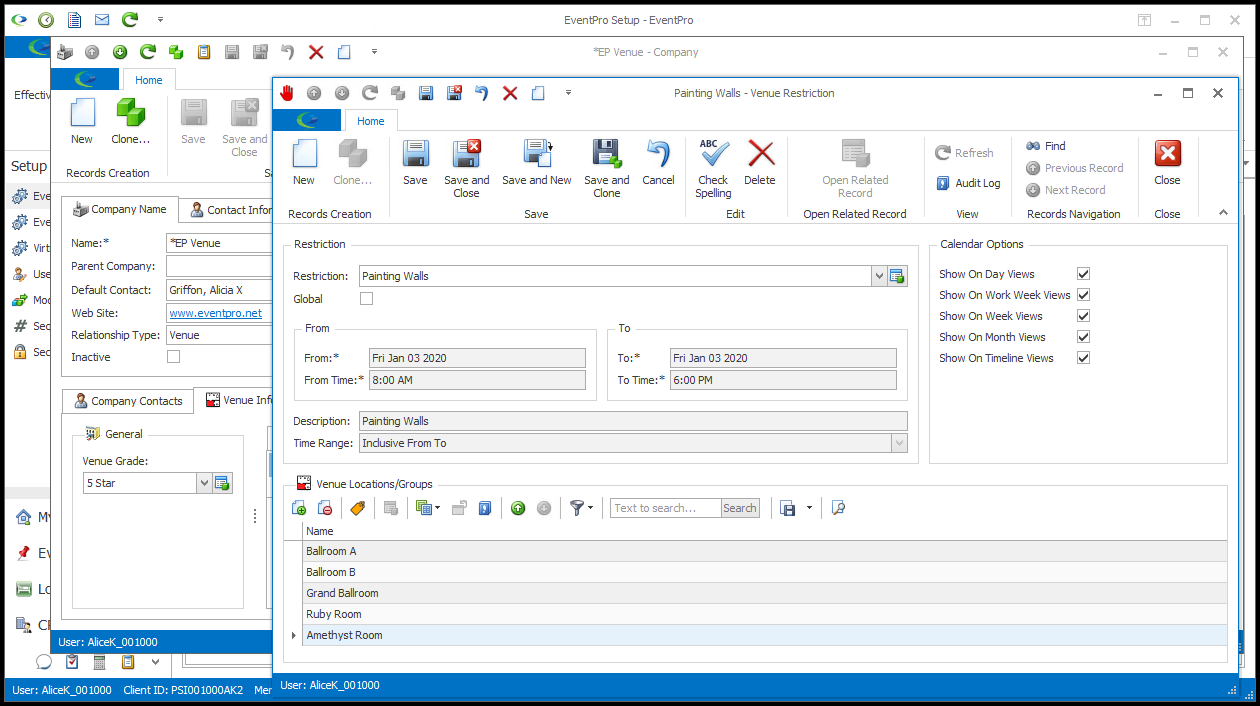
Task: Uncheck Show On Timeline Views
Action: point(1083,358)
